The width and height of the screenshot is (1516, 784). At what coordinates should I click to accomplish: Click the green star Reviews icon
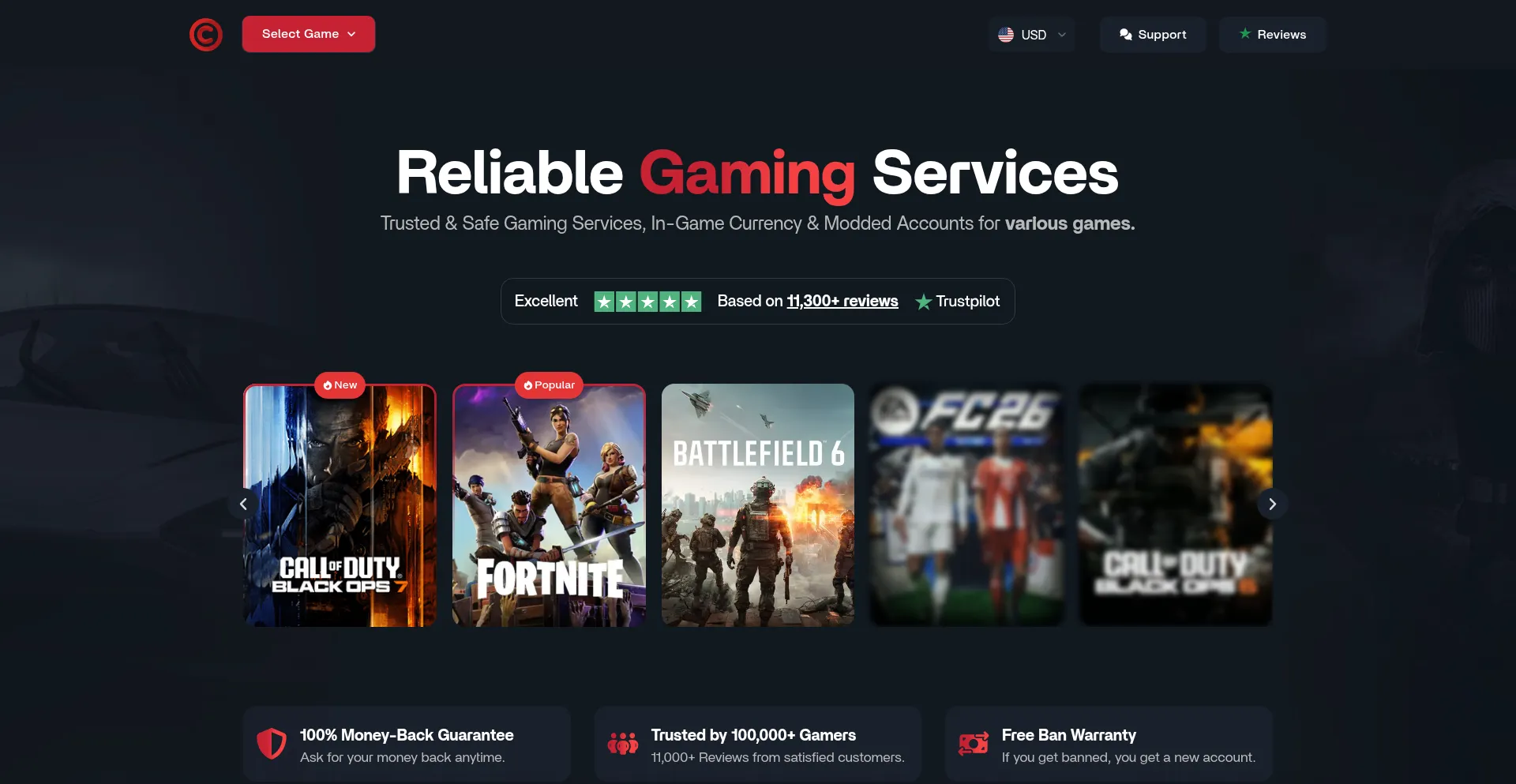(x=1245, y=34)
